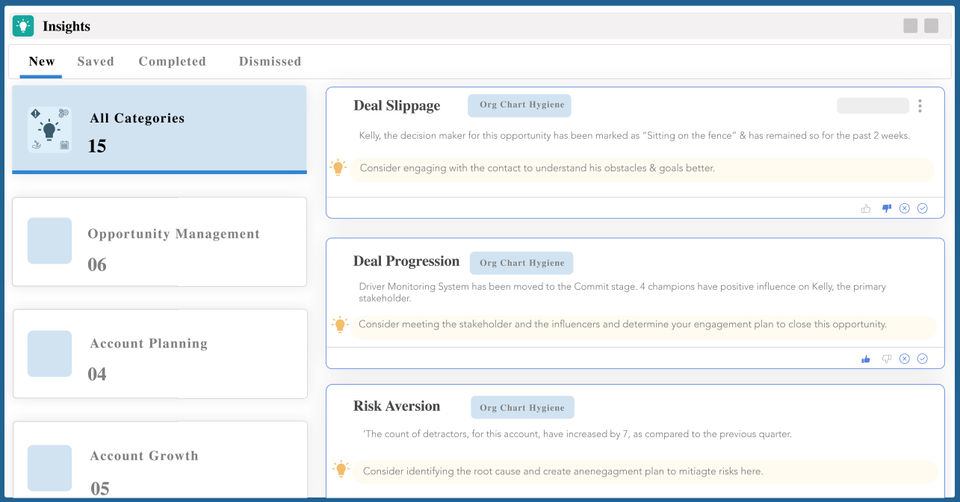Click the grey placeholder field on Deal Slippage
960x502 pixels.
tap(873, 105)
